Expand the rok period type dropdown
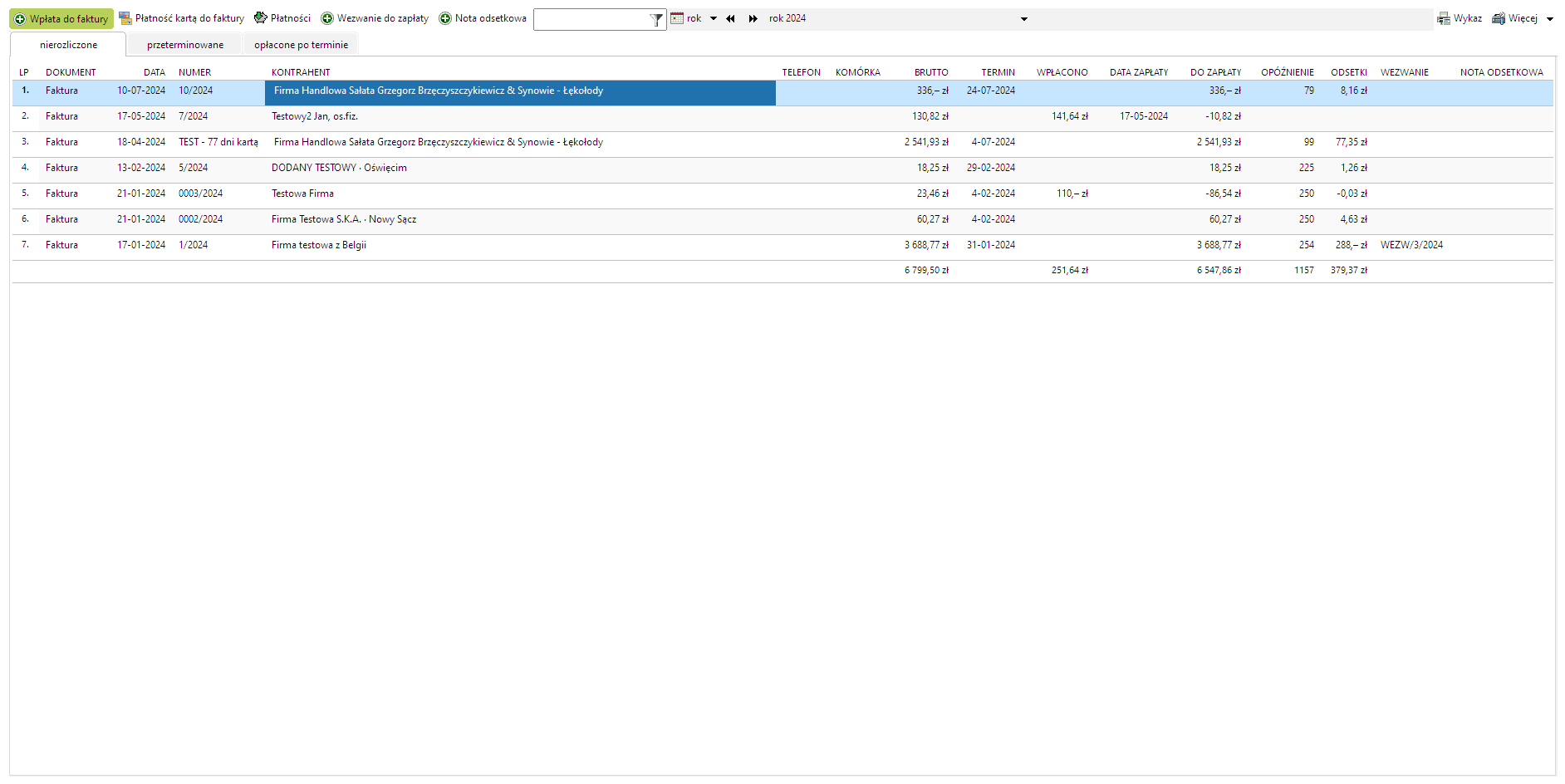The height and width of the screenshot is (784, 1565). point(714,18)
